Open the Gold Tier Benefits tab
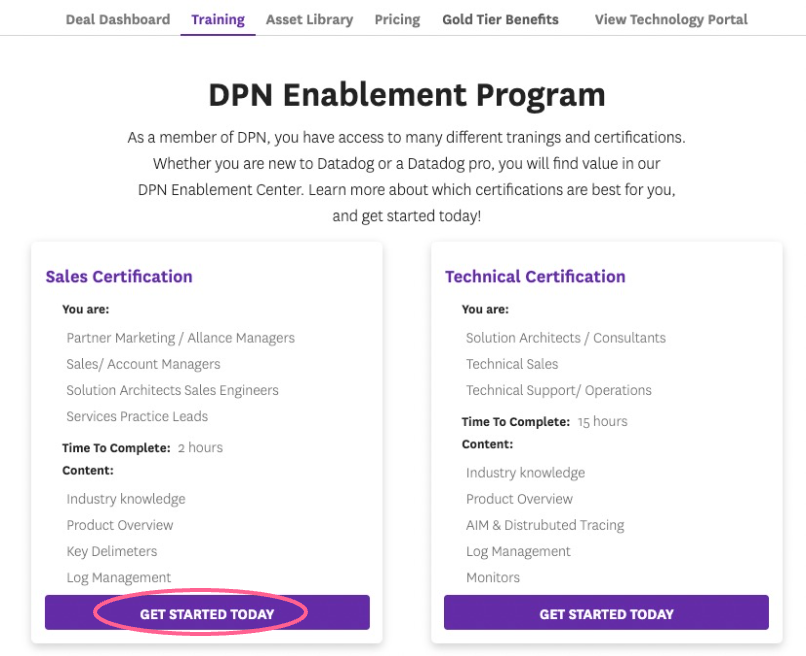This screenshot has width=806, height=656. [x=500, y=19]
